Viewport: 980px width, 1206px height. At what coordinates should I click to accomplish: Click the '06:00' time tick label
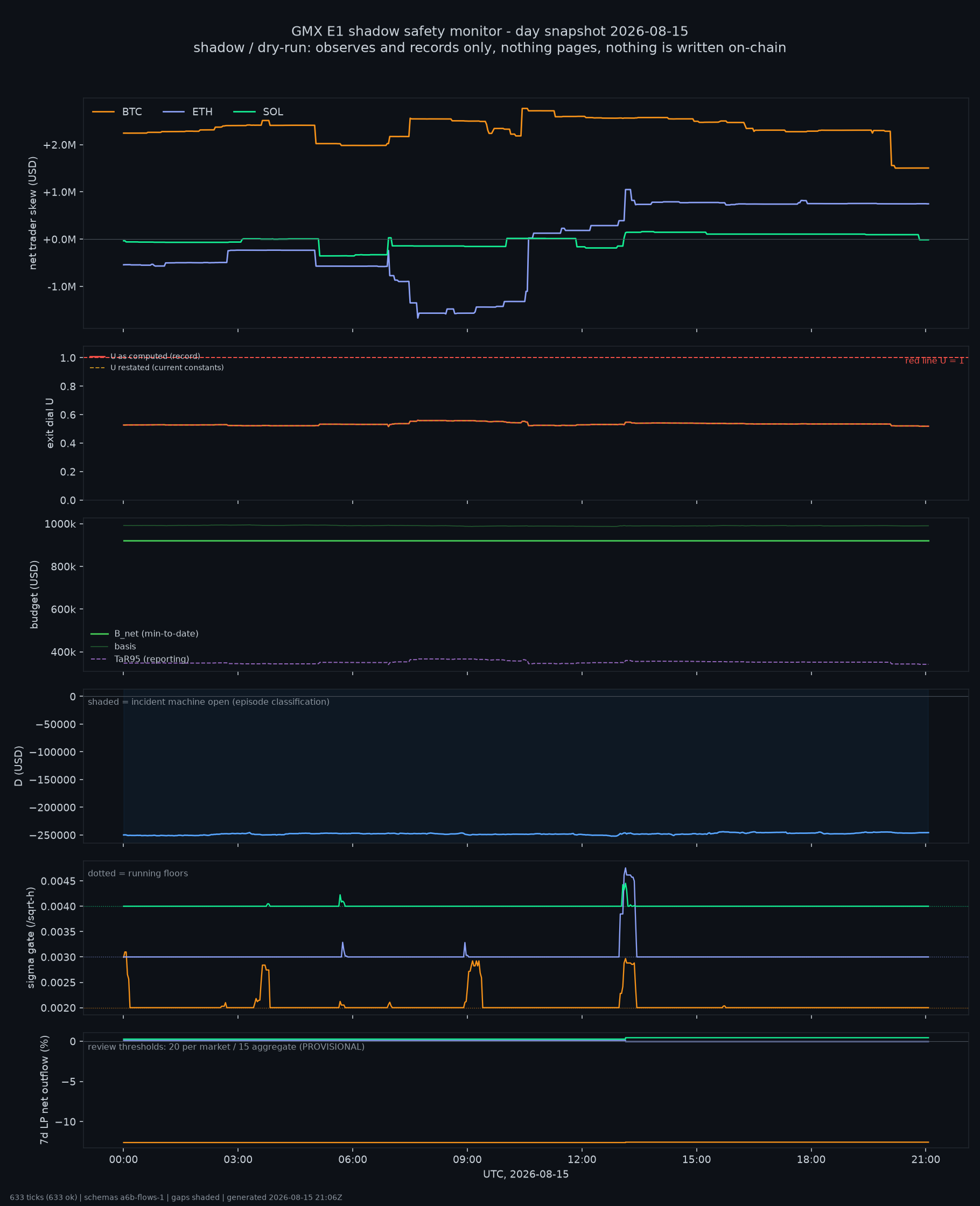pyautogui.click(x=353, y=1160)
